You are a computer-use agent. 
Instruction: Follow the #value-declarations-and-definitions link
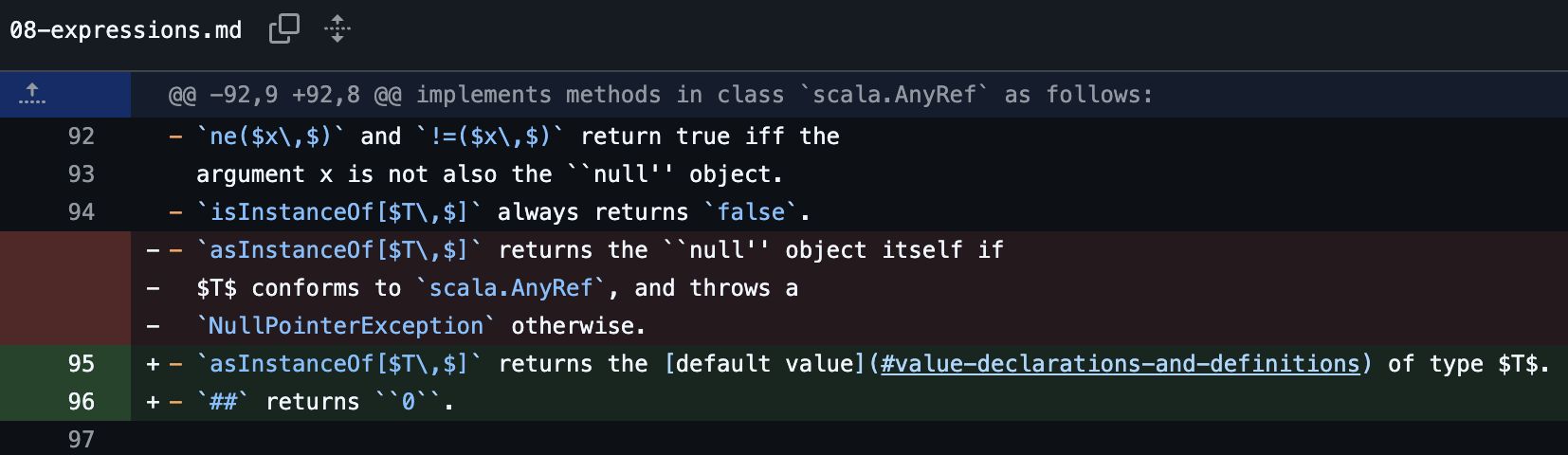pyautogui.click(x=1120, y=364)
